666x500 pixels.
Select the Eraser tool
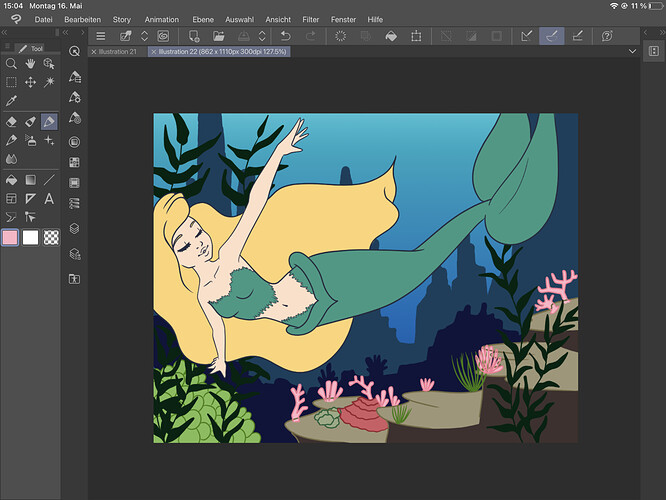[x=11, y=121]
